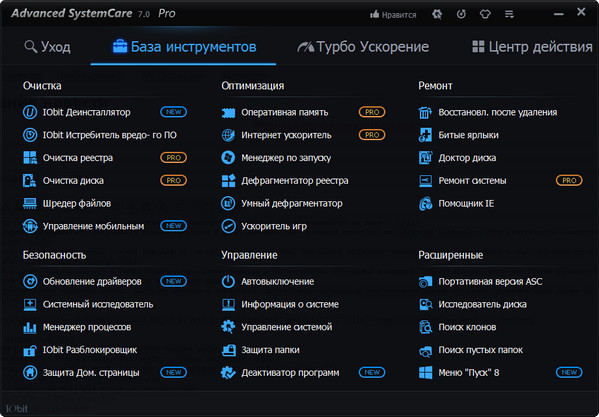Click the Защита Дом. страницы house icon
Image resolution: width=599 pixels, height=417 pixels.
click(30, 372)
